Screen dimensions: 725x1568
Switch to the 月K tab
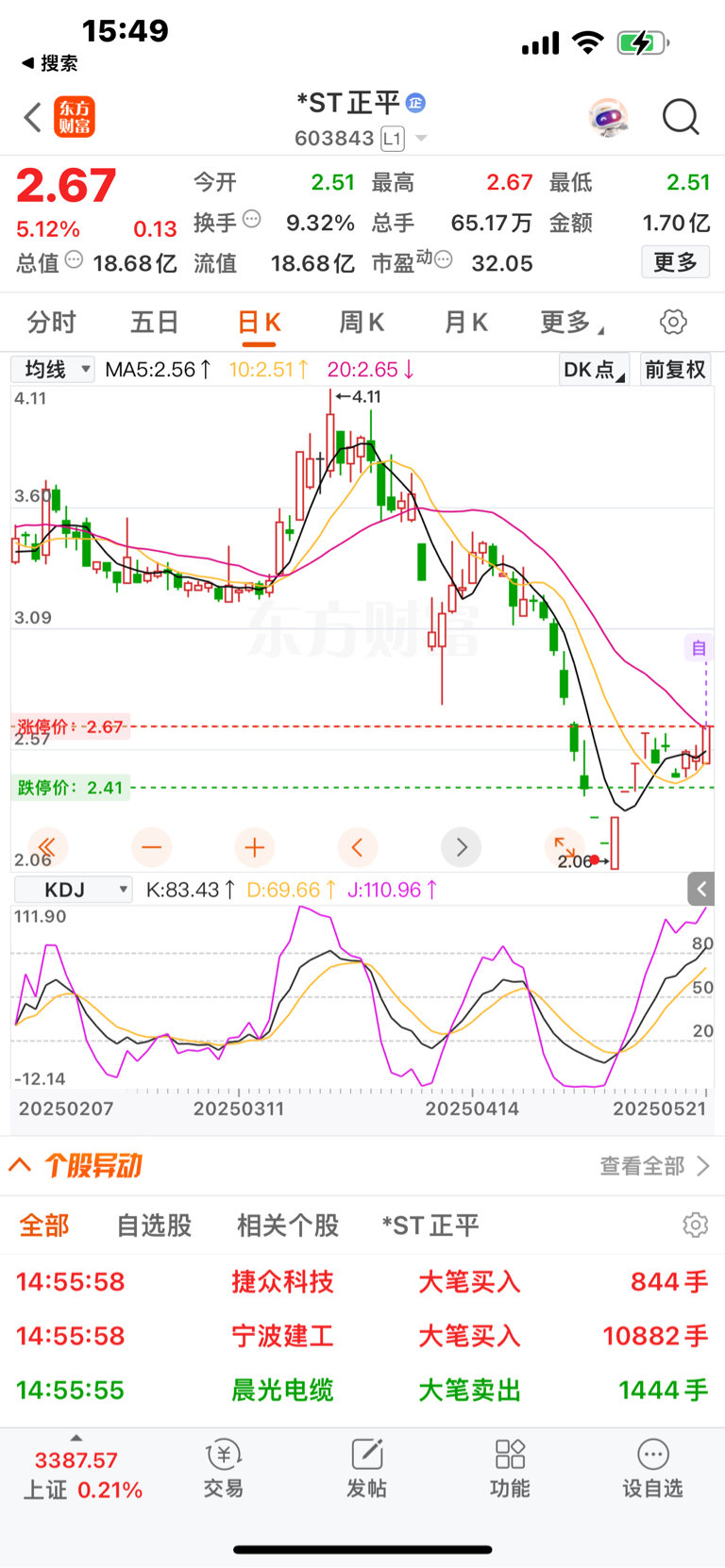click(465, 323)
